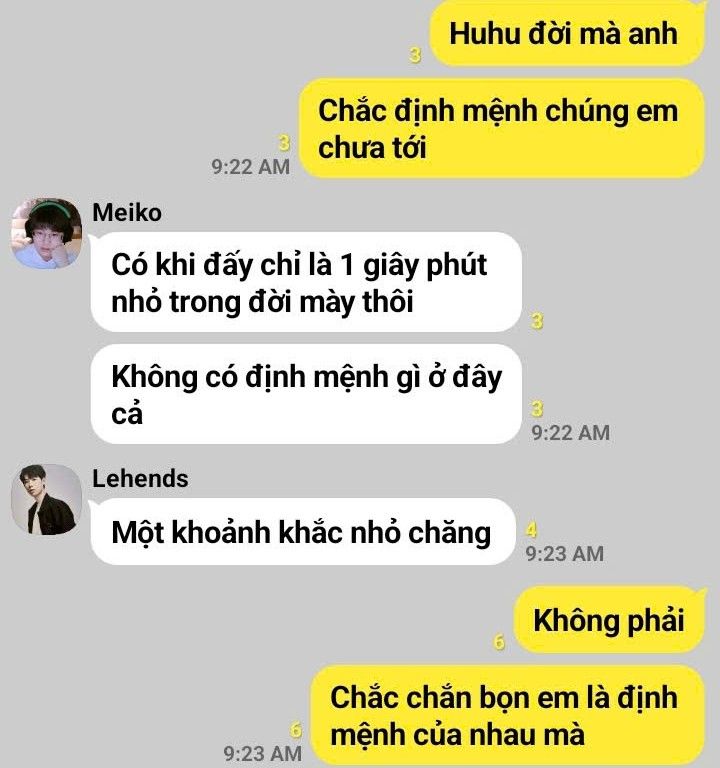Open Meiko's profile picture
The image size is (720, 768).
[x=47, y=233]
